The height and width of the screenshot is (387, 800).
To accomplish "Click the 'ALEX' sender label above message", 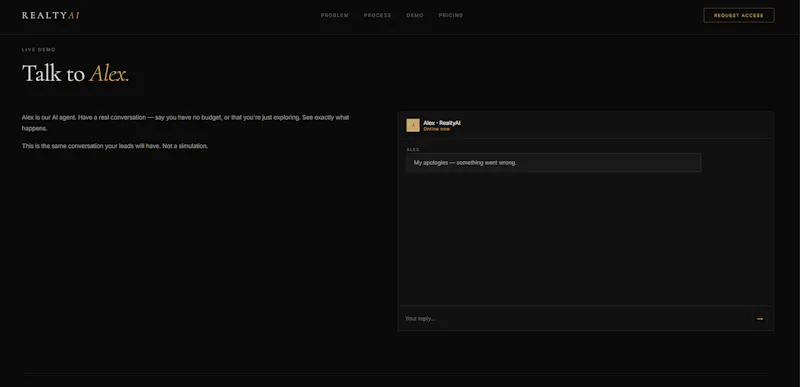I will click(x=413, y=149).
